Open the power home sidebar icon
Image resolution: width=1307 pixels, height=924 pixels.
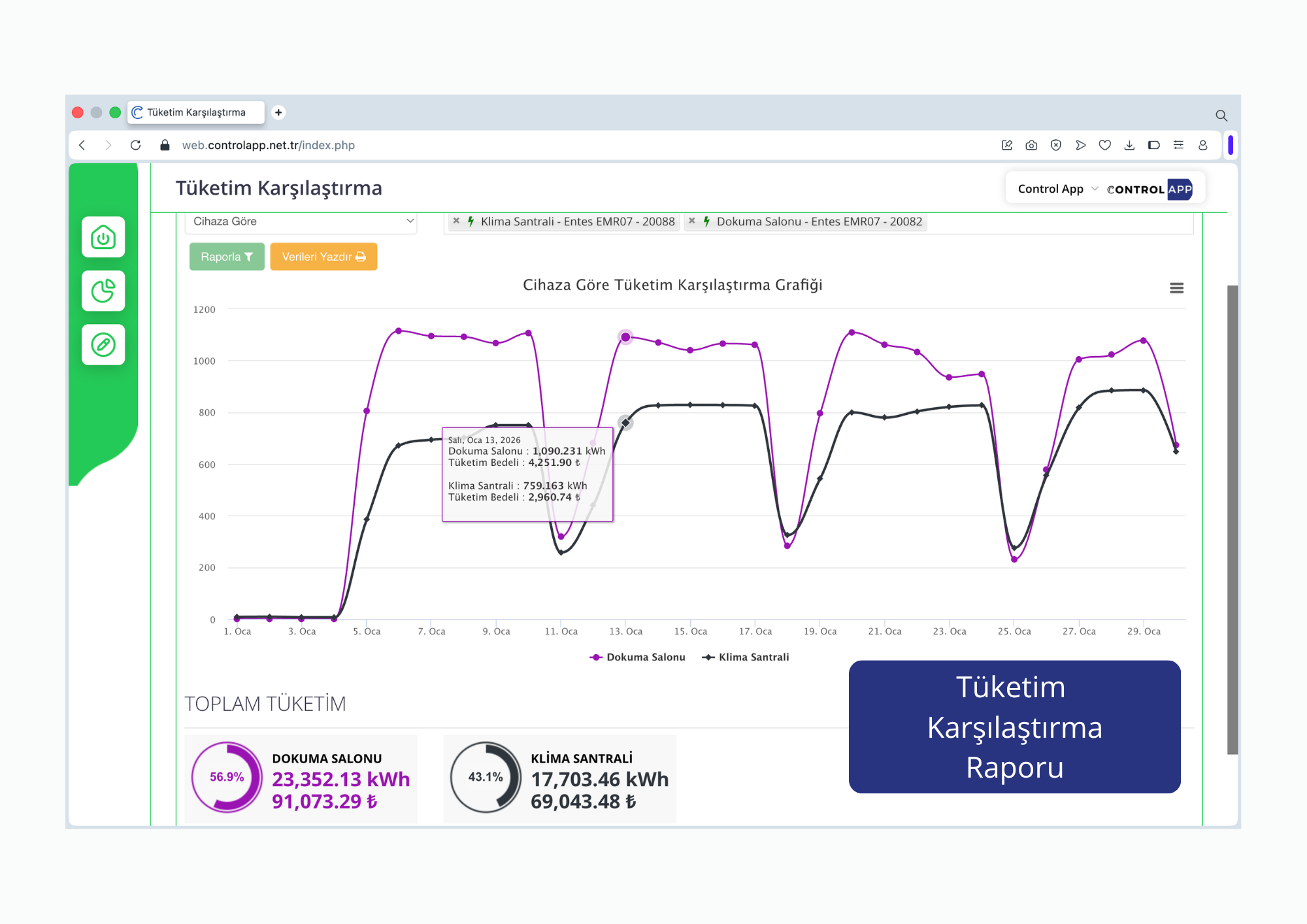coord(103,237)
